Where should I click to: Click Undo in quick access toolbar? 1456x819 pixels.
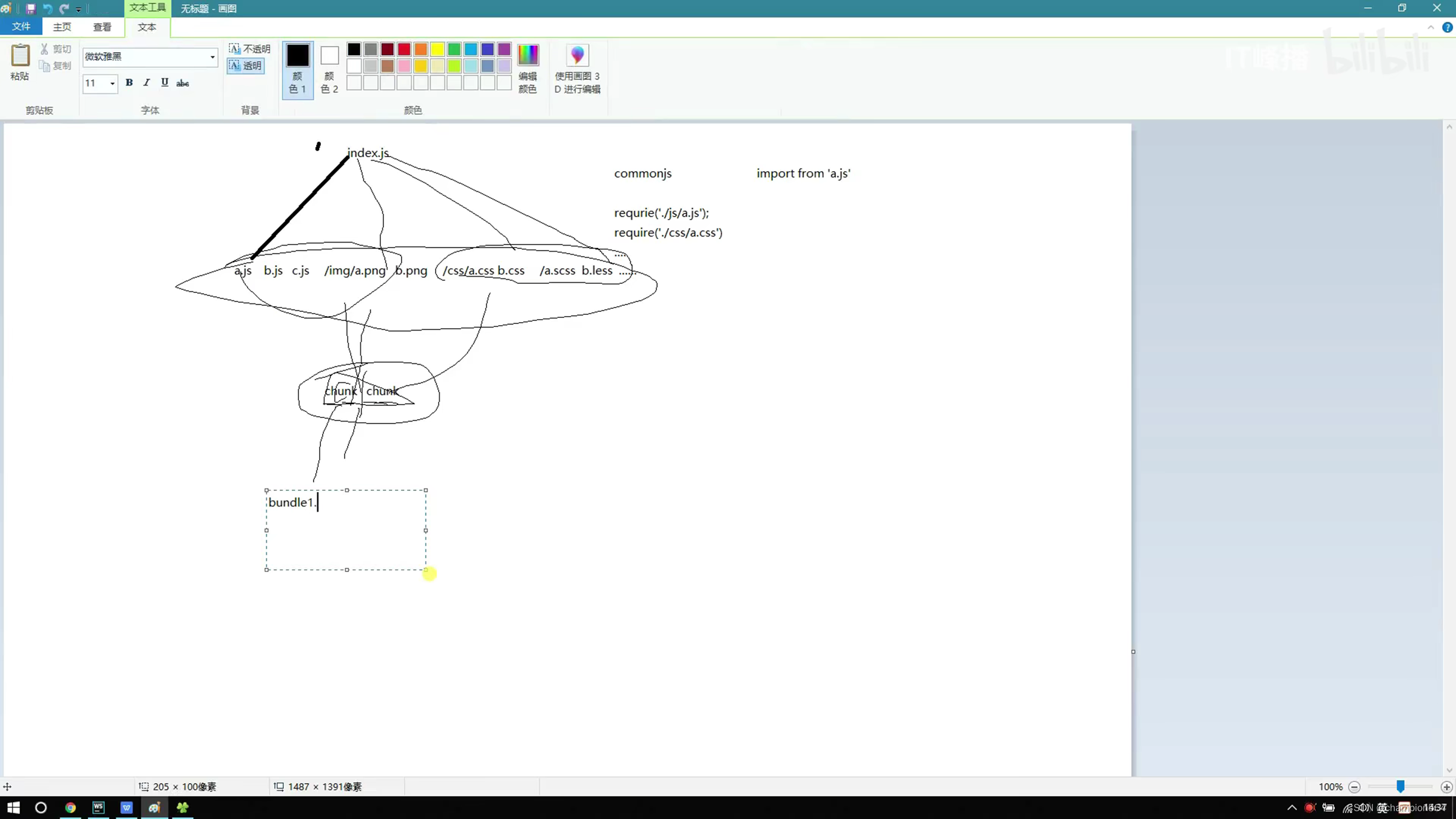[47, 8]
